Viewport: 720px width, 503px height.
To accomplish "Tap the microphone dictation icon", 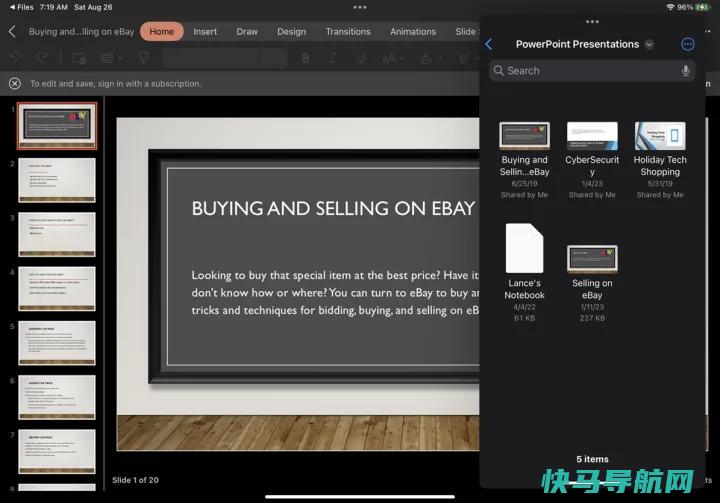I will tap(686, 71).
